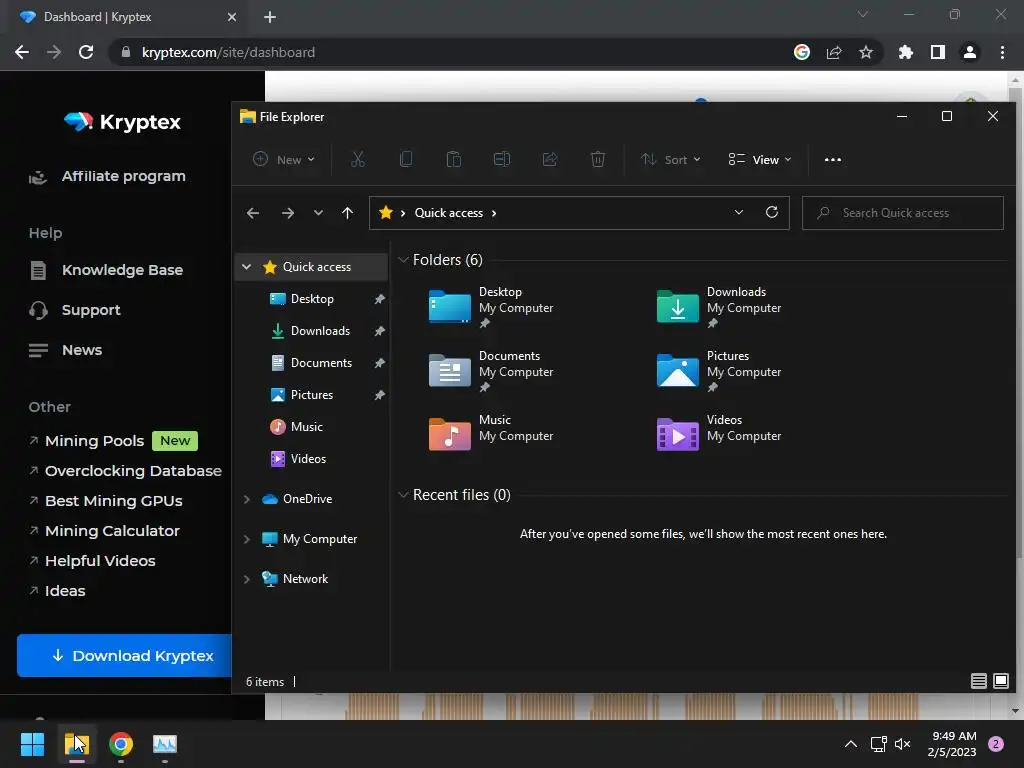This screenshot has width=1024, height=768.
Task: Open the Documents folder tile
Action: (491, 370)
